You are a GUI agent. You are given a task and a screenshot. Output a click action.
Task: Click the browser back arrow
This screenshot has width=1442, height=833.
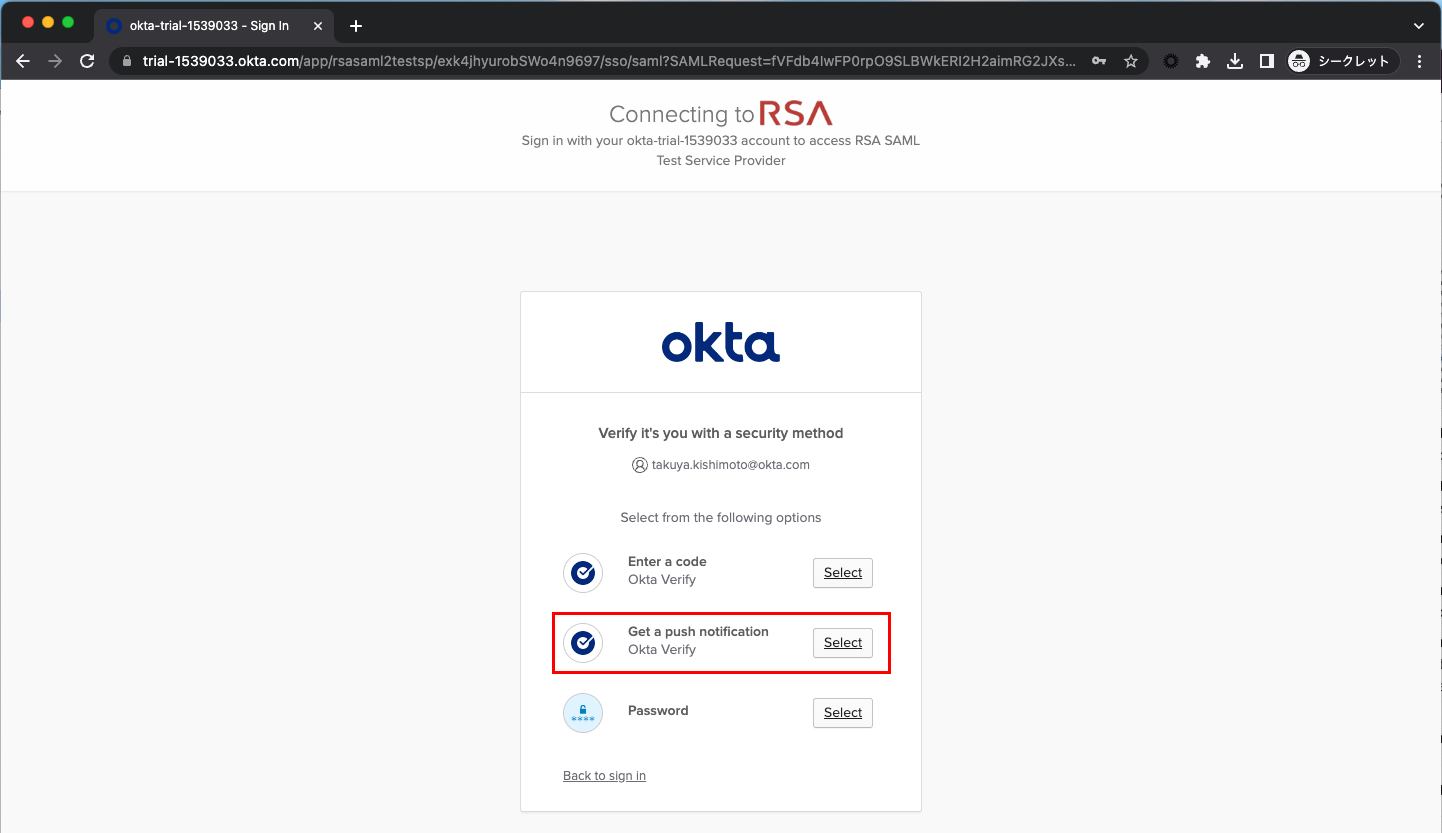coord(23,61)
